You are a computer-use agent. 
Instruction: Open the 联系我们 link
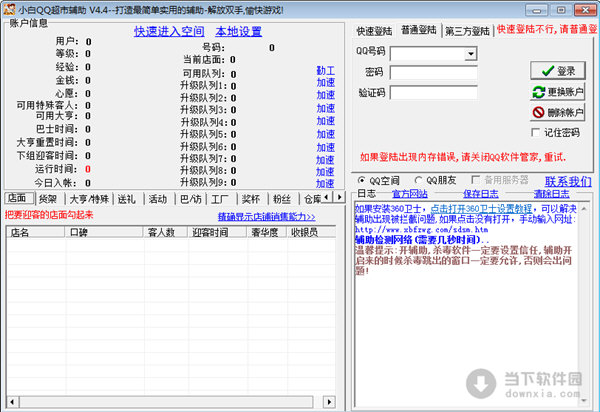(568, 181)
